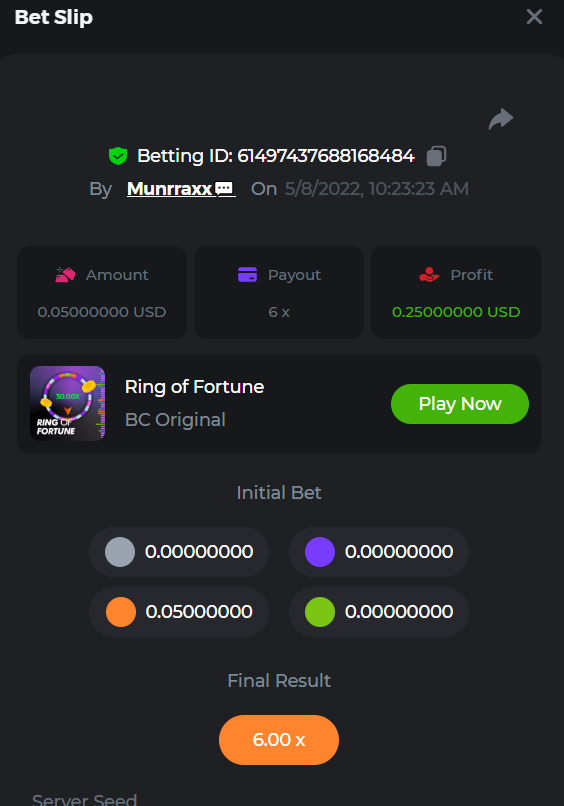Click the 6.00 x final result badge
This screenshot has height=806, width=564.
point(279,740)
